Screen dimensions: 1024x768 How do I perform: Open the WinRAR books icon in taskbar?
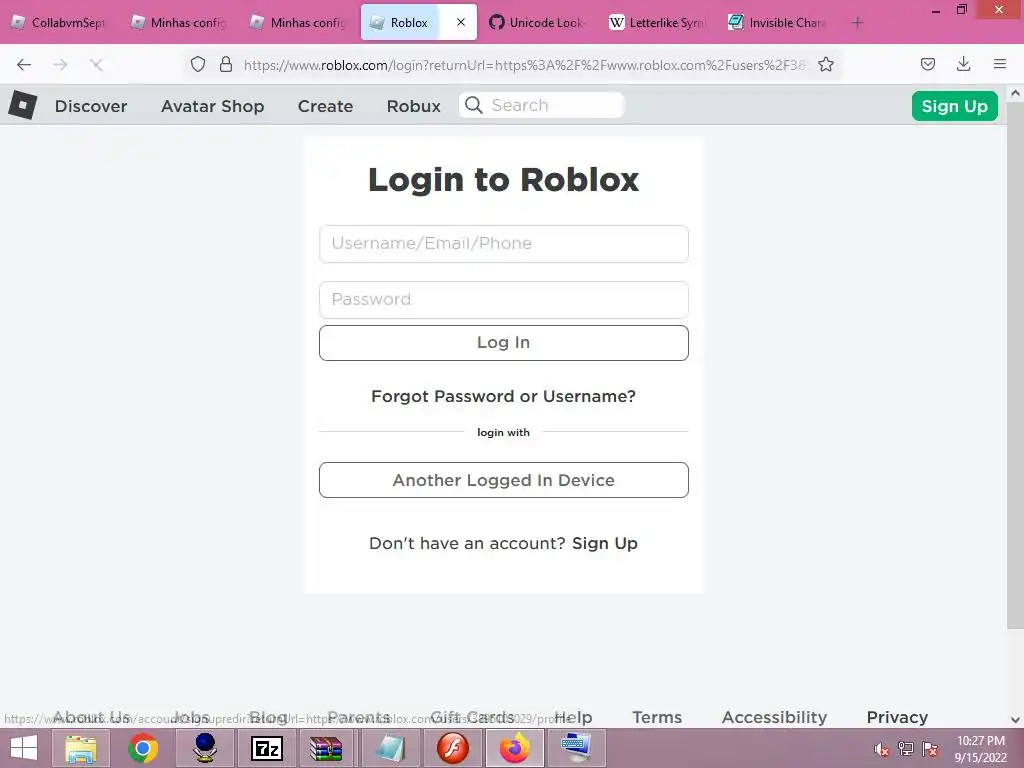tap(326, 748)
